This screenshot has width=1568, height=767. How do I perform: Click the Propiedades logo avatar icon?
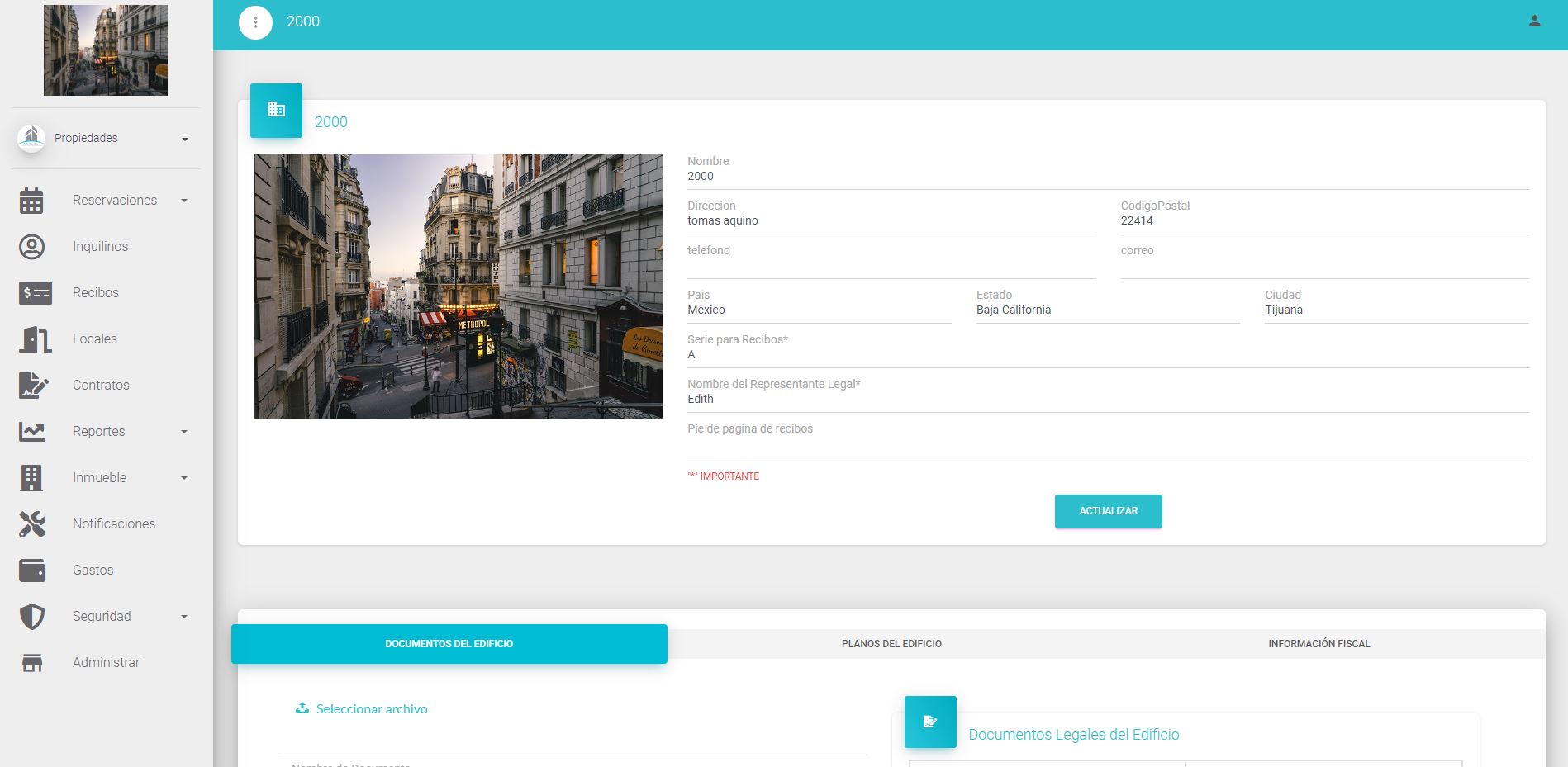click(31, 138)
